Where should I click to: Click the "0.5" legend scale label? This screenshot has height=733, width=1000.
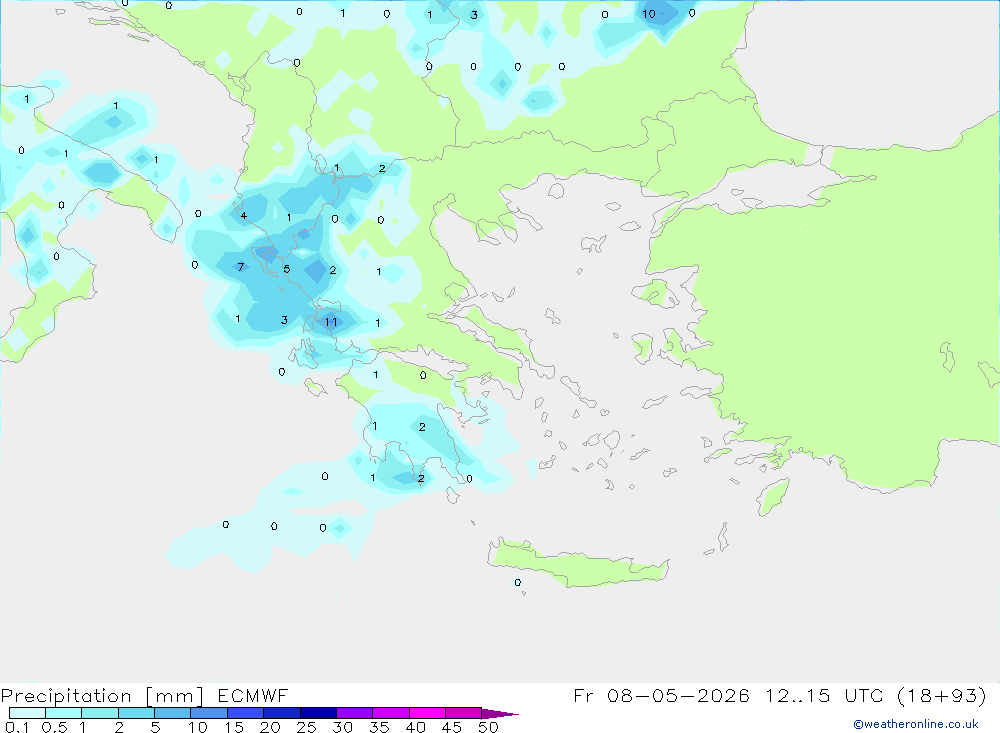click(54, 727)
